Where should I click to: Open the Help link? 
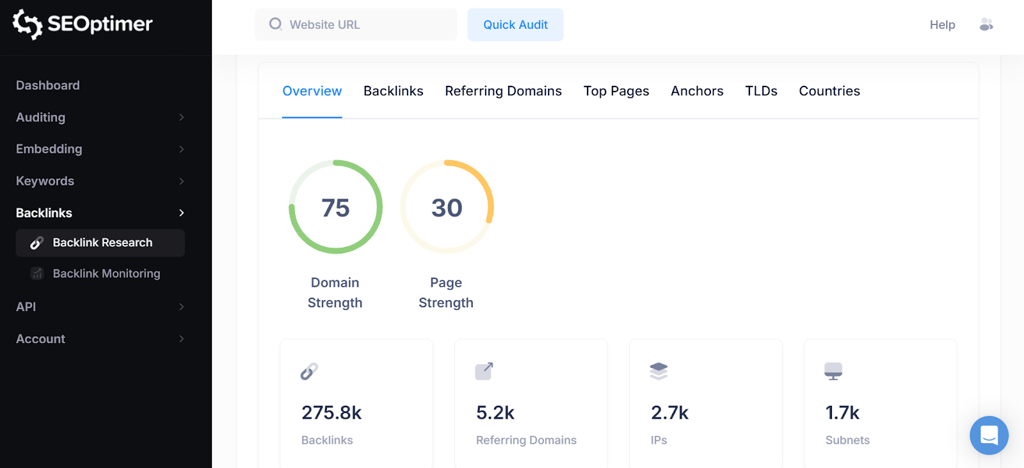tap(942, 25)
